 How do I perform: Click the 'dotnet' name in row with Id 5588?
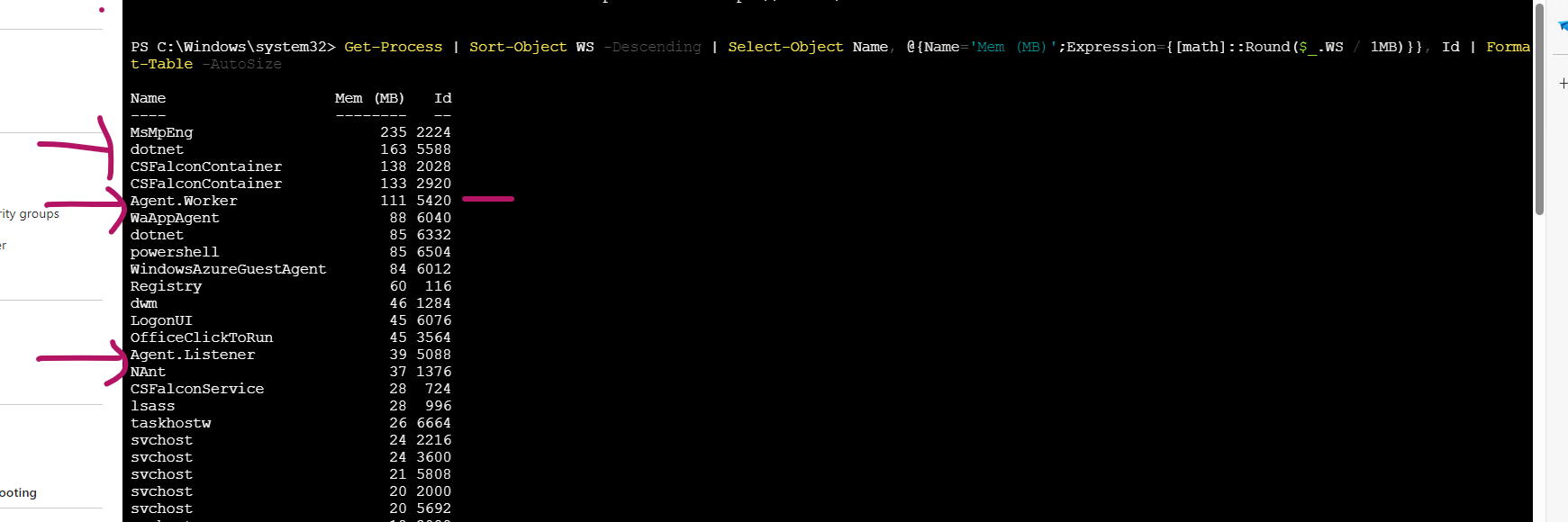click(x=157, y=149)
